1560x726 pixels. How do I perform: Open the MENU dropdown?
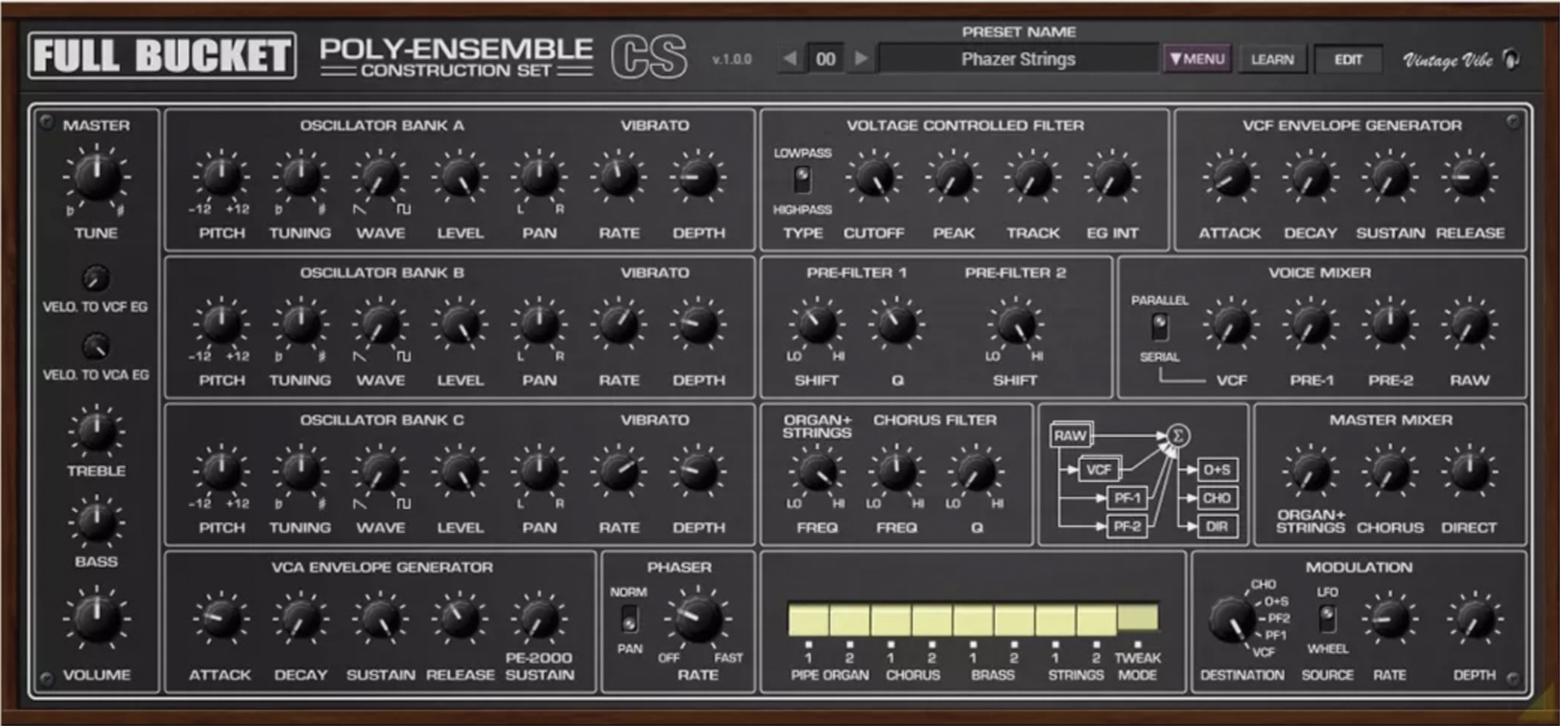[1197, 59]
